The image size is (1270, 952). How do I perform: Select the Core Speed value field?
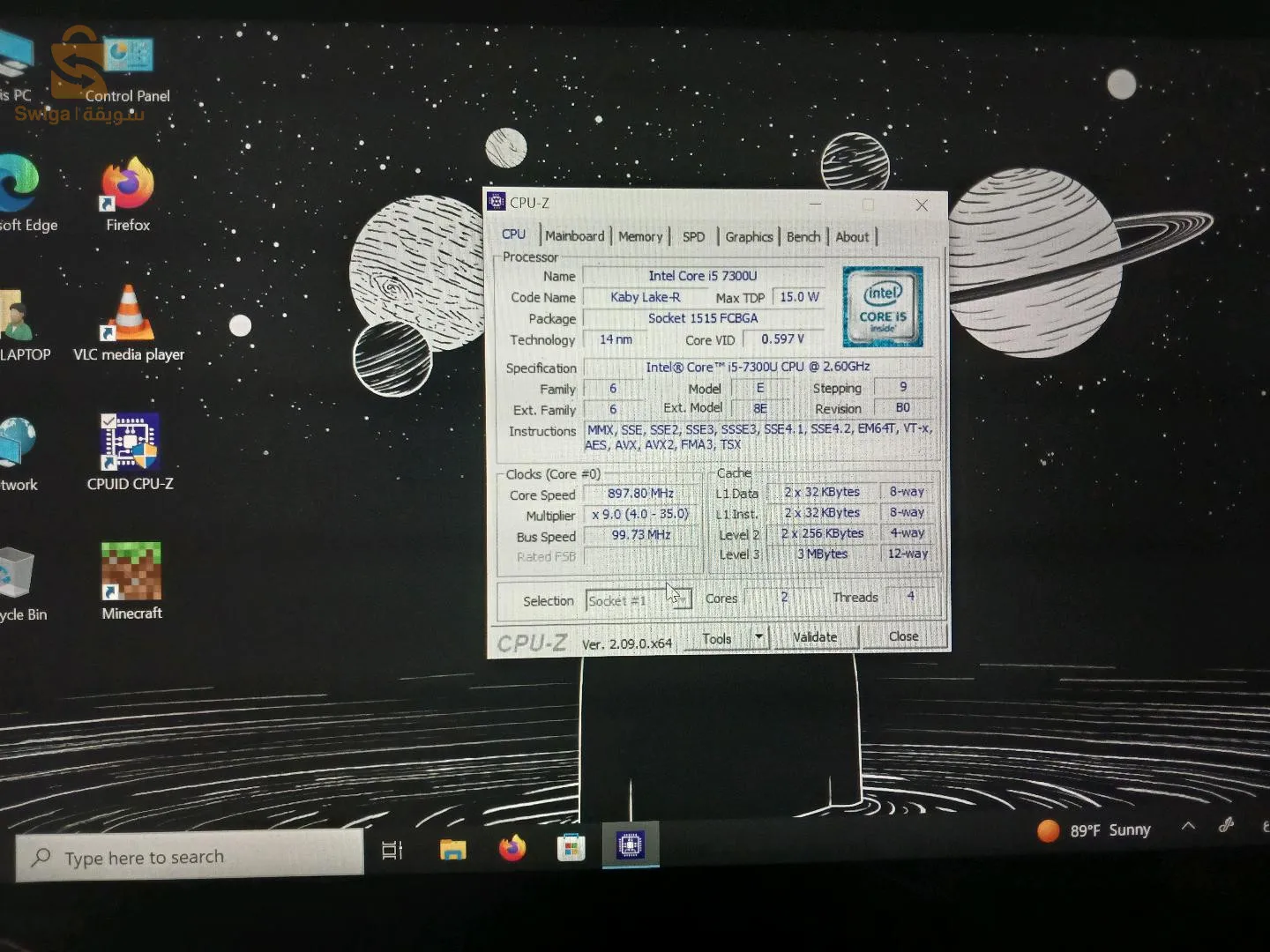click(x=641, y=494)
